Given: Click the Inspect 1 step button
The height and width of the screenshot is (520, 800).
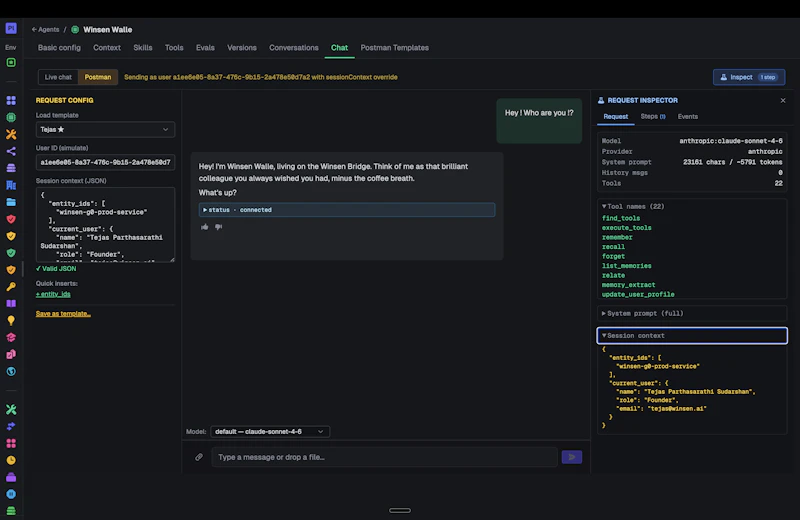Looking at the screenshot, I should pyautogui.click(x=748, y=77).
